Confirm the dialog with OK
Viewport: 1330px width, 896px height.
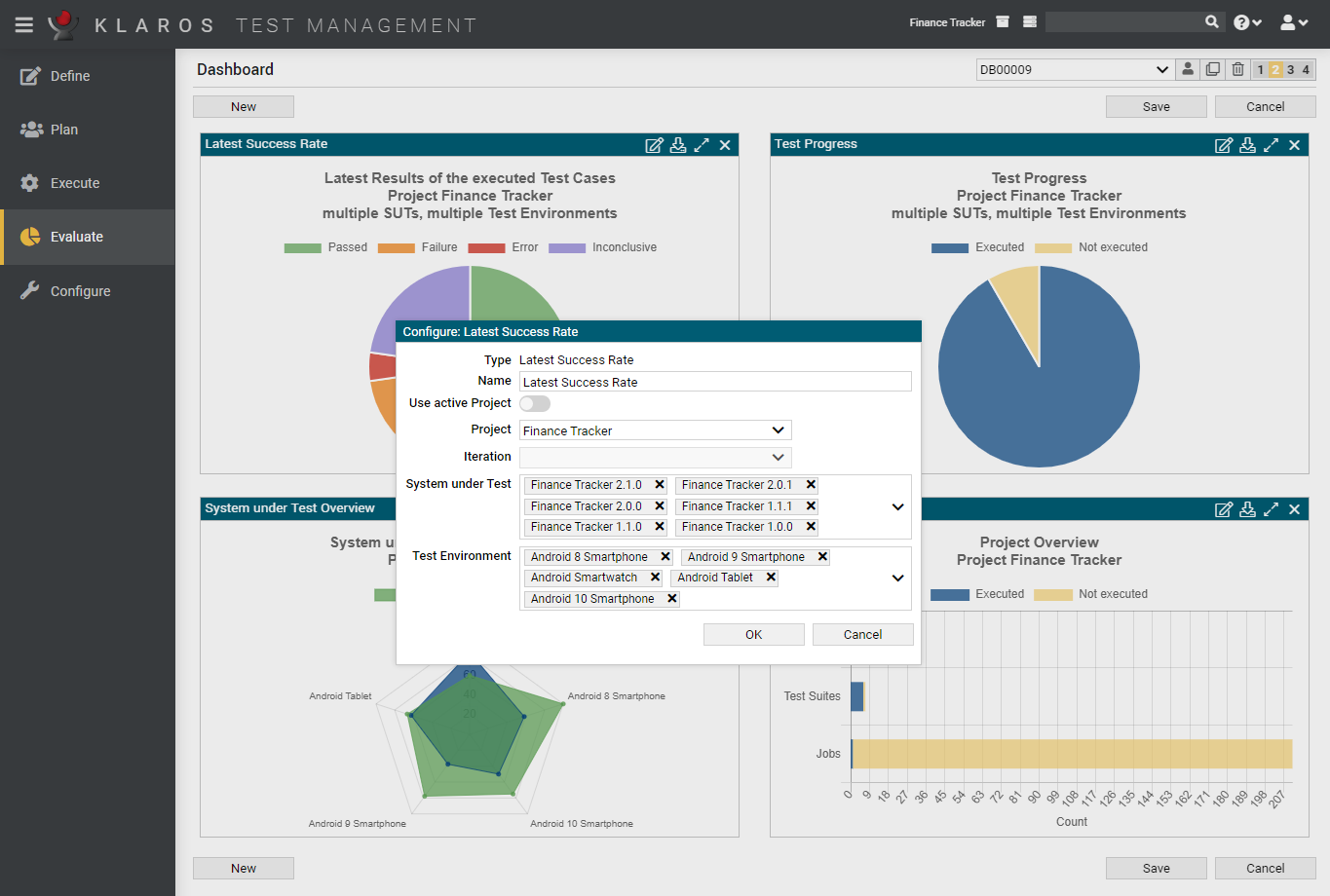(x=753, y=634)
